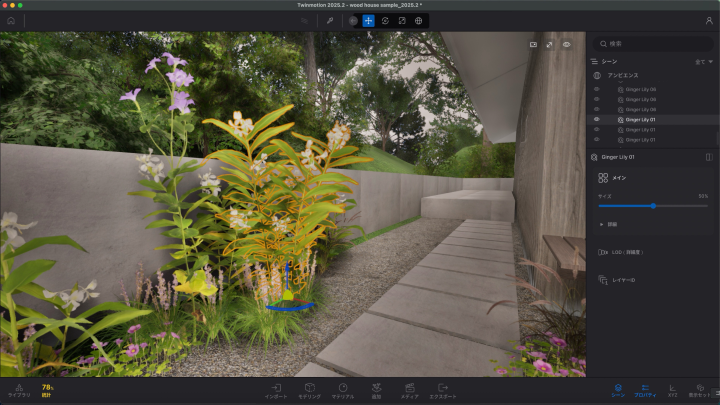Open the user account icon
This screenshot has height=405, width=720.
click(709, 21)
